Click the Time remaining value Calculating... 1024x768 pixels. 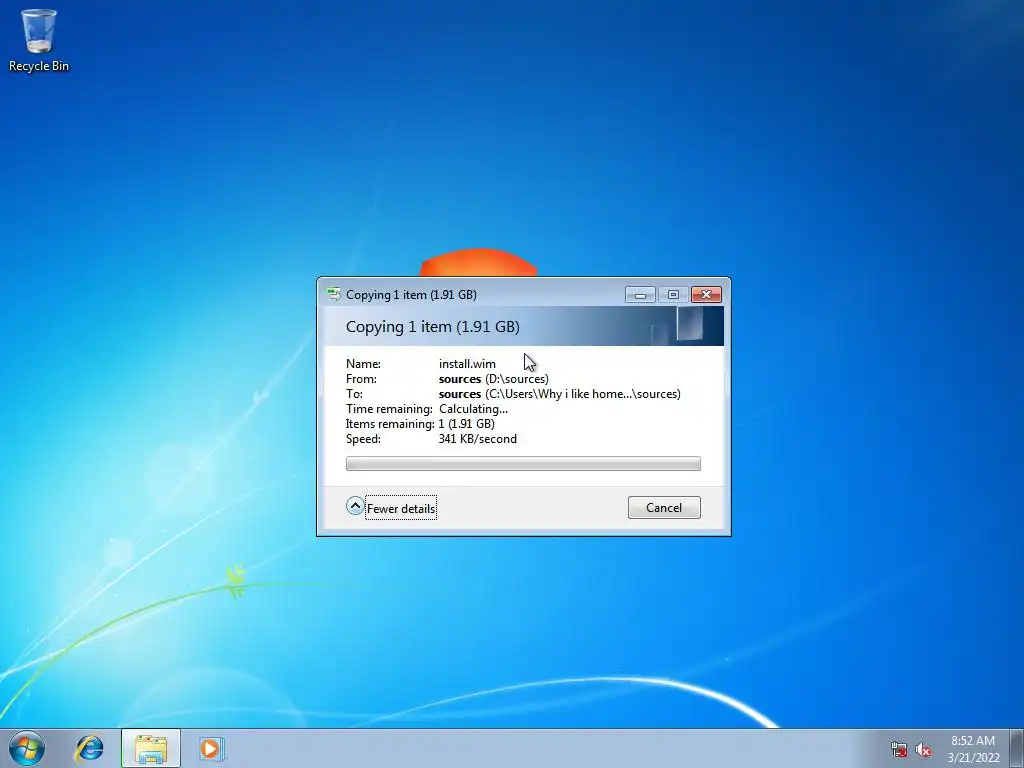473,409
